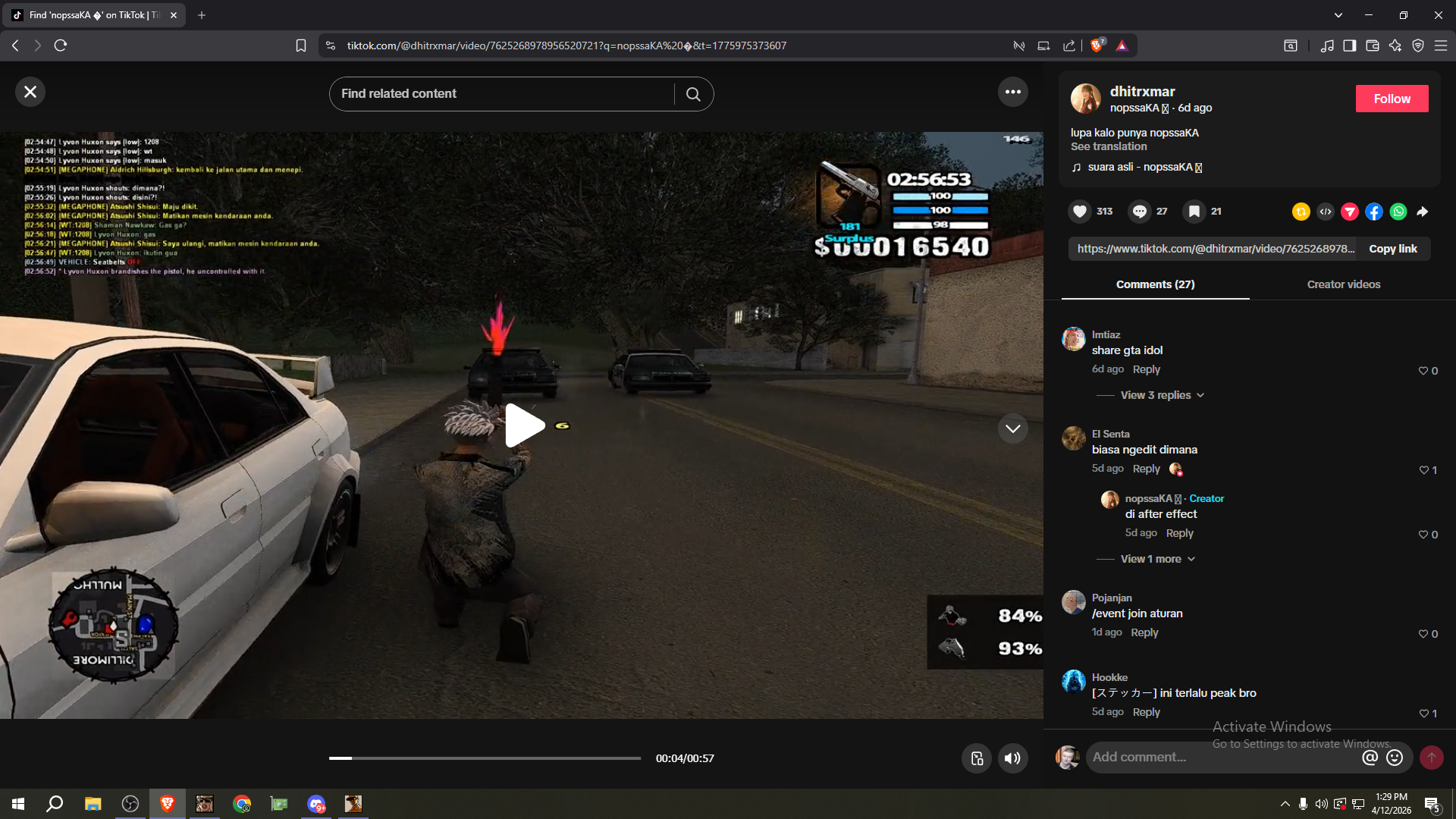Open the embed code icon
The image size is (1456, 819).
(x=1326, y=212)
